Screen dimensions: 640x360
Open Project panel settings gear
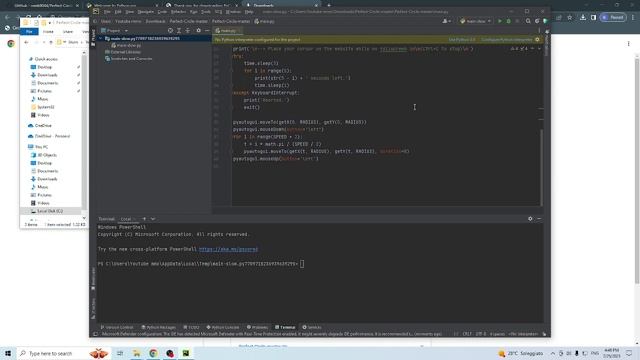tap(198, 31)
